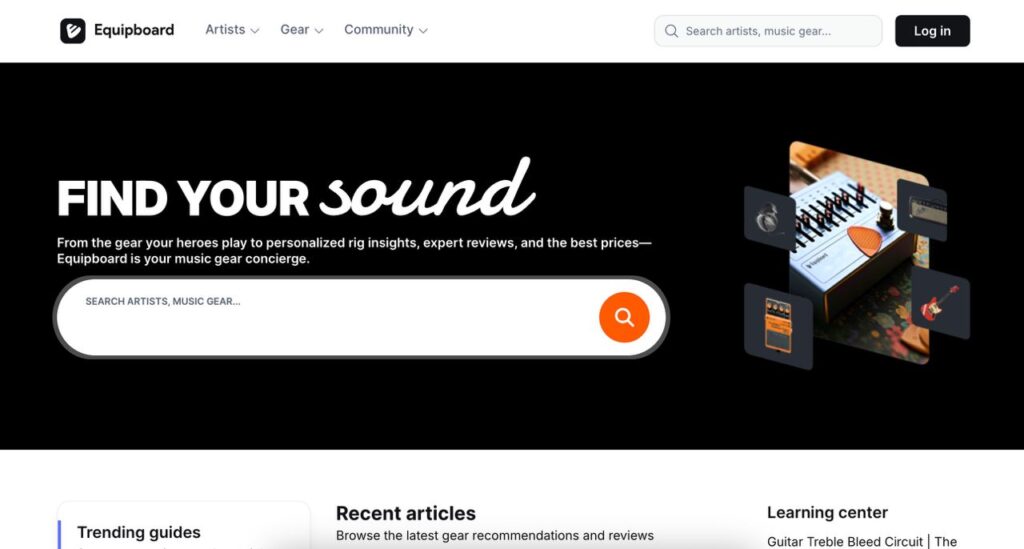
Task: Expand the Community dropdown chevron
Action: (423, 31)
